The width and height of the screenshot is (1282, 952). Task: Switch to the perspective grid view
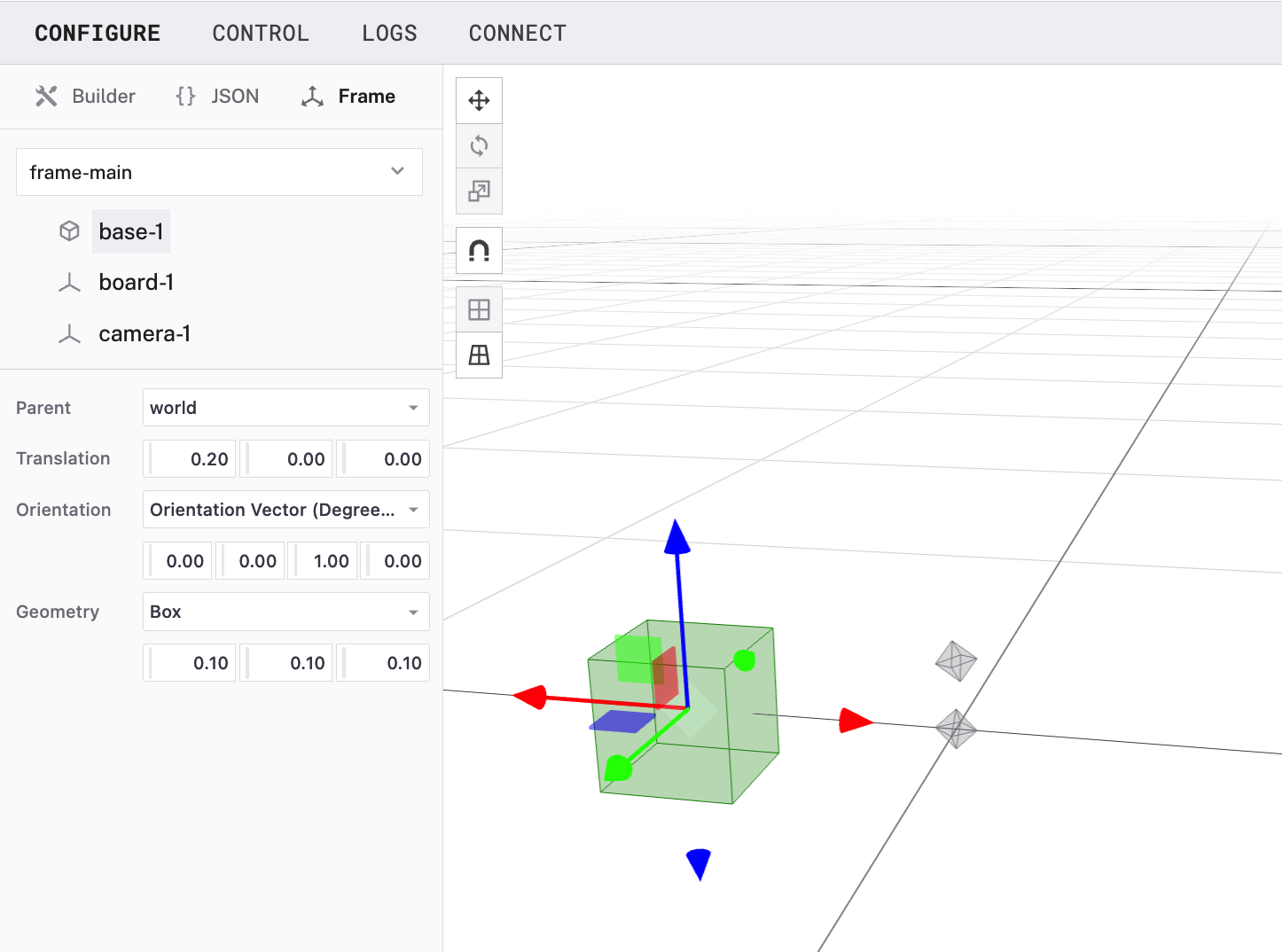pos(479,355)
